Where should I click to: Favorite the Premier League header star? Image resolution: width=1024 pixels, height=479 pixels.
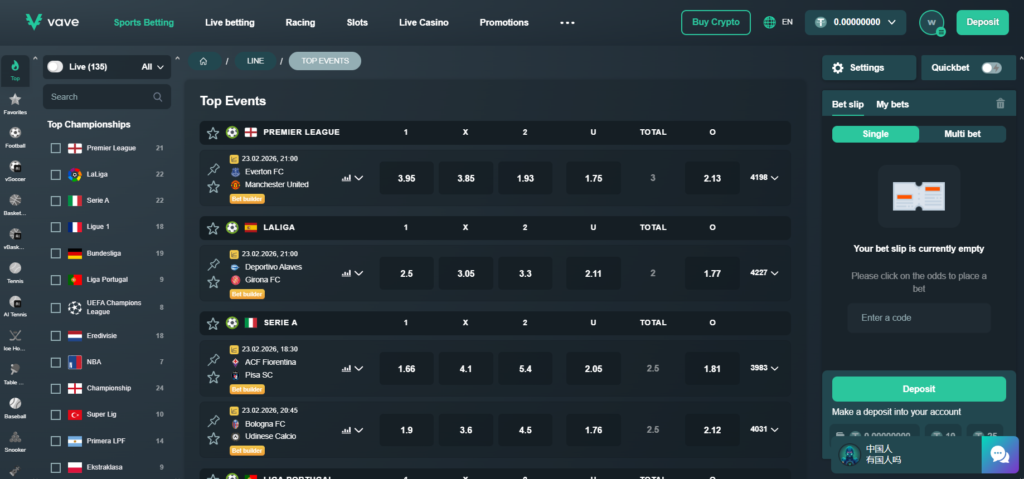pos(213,133)
